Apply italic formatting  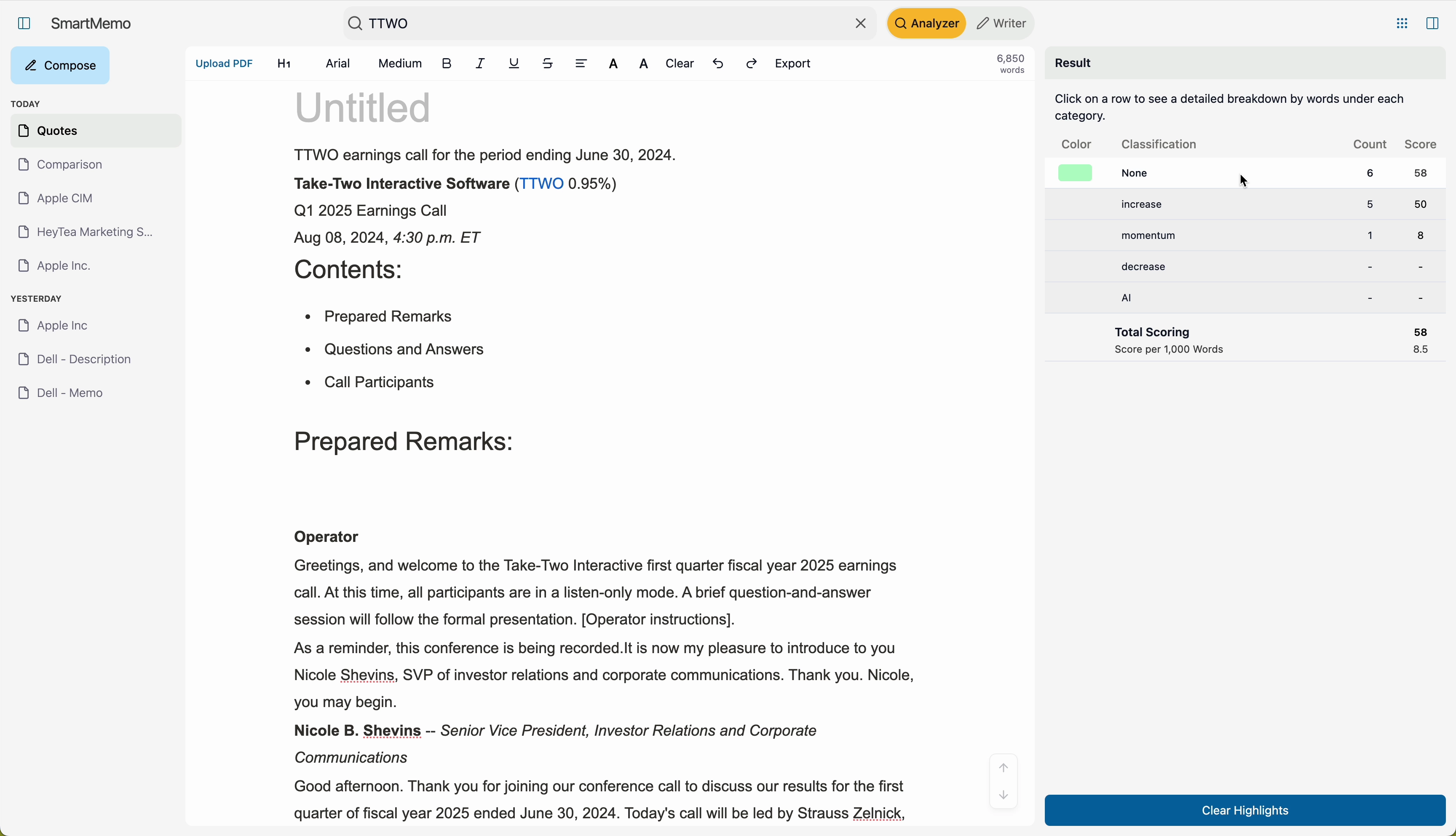[x=480, y=64]
